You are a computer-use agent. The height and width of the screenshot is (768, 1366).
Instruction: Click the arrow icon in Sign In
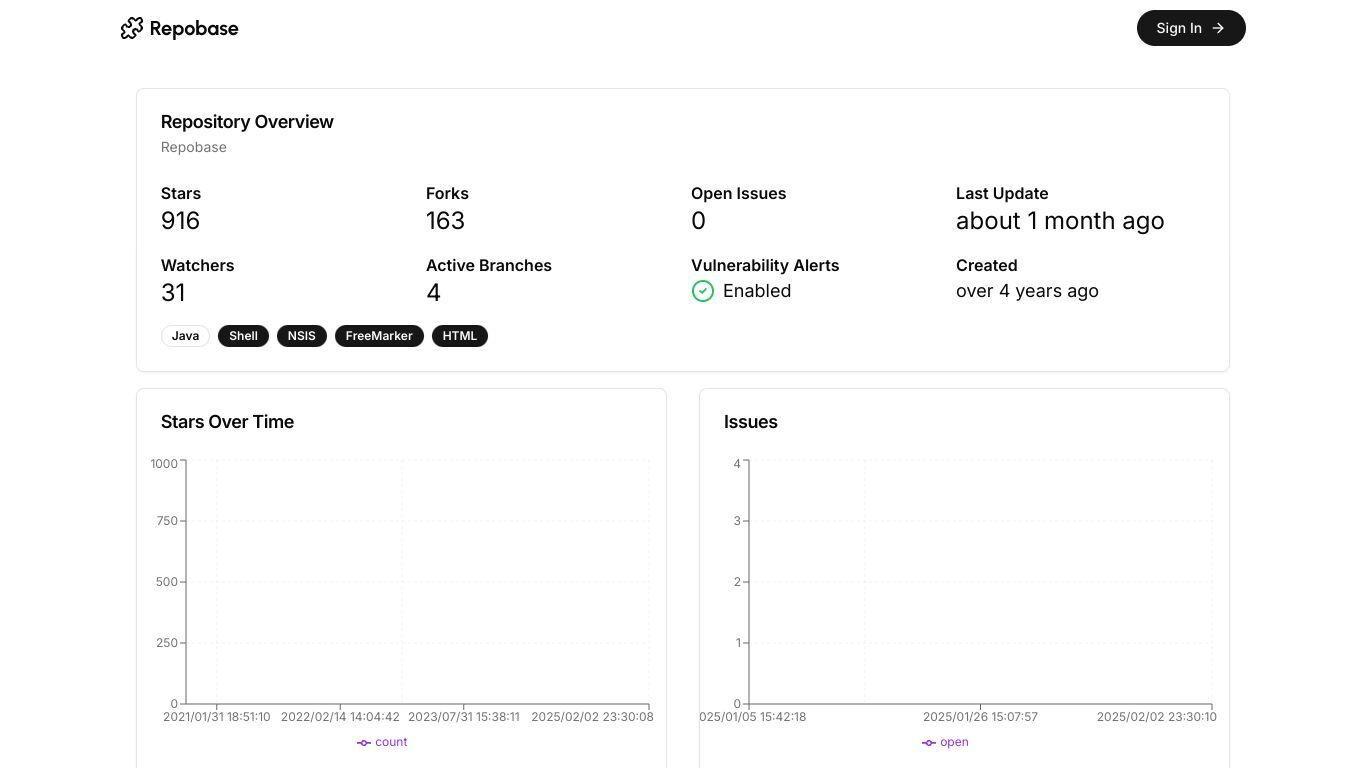click(x=1218, y=28)
